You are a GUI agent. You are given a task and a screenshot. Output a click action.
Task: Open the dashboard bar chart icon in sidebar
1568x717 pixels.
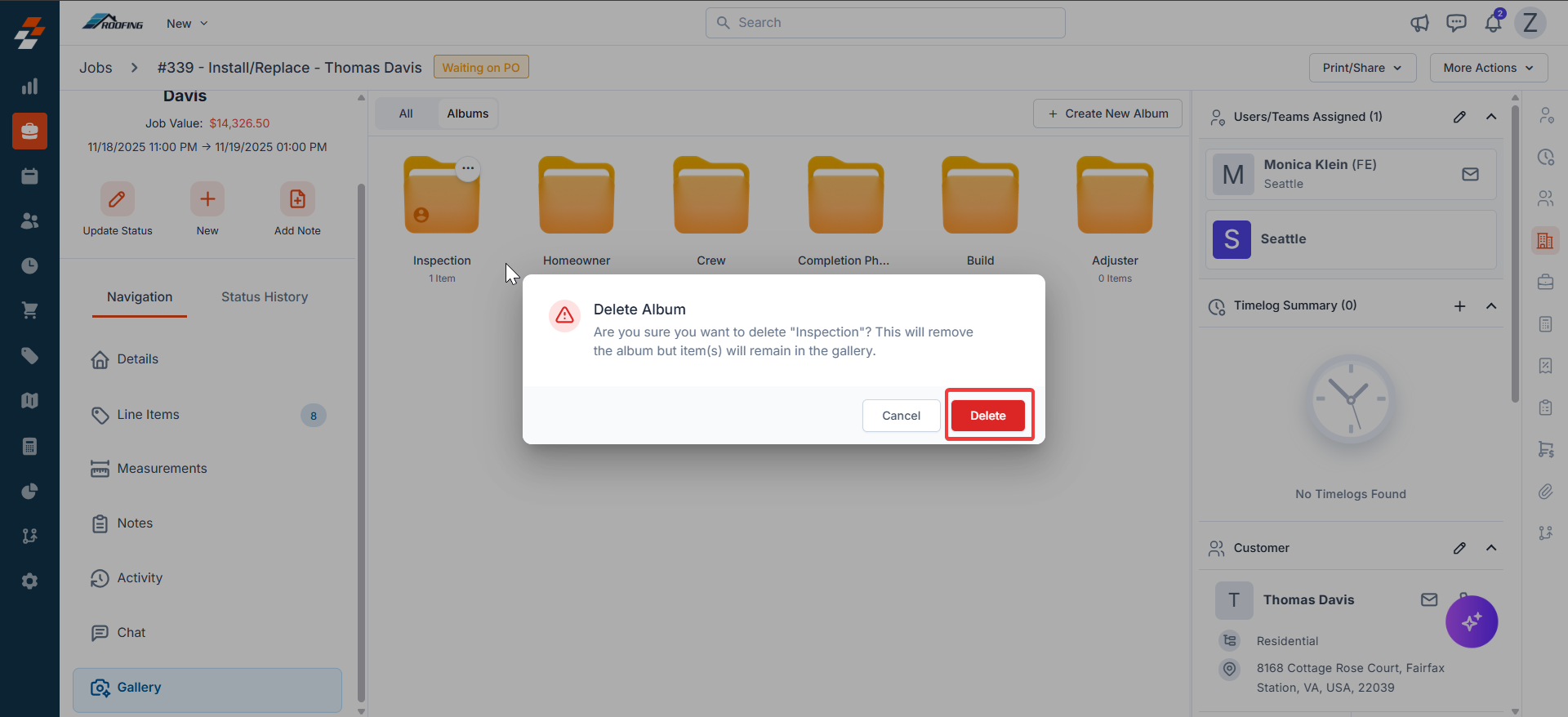pyautogui.click(x=29, y=87)
